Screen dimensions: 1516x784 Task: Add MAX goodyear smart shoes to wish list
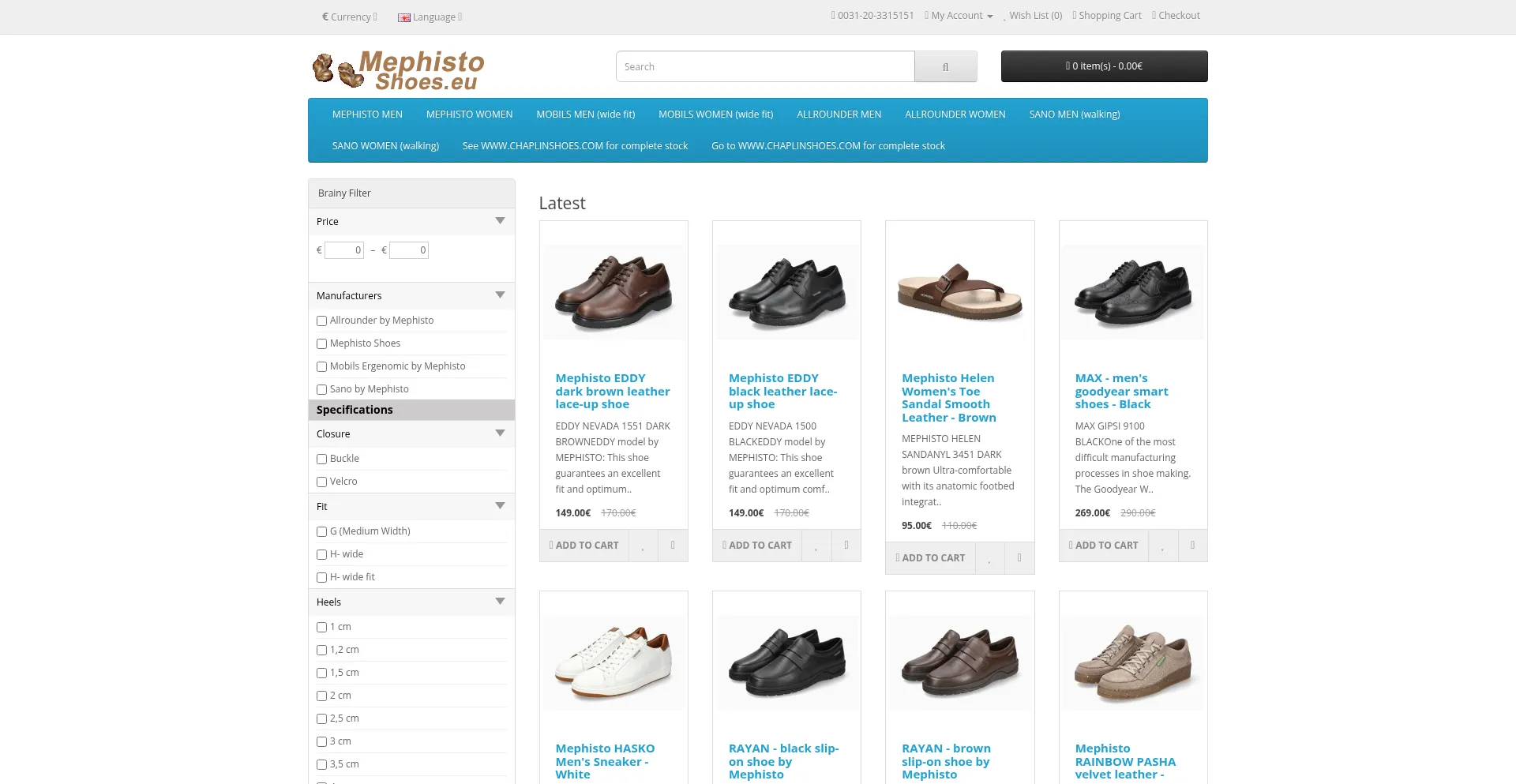coord(1162,546)
